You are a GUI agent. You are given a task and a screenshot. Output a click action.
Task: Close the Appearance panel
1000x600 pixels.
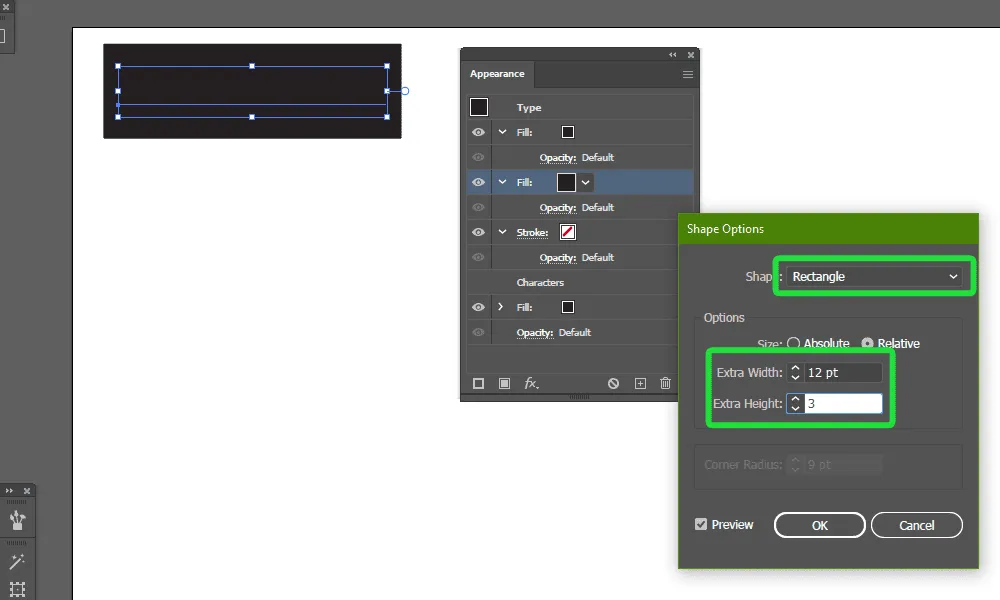691,55
